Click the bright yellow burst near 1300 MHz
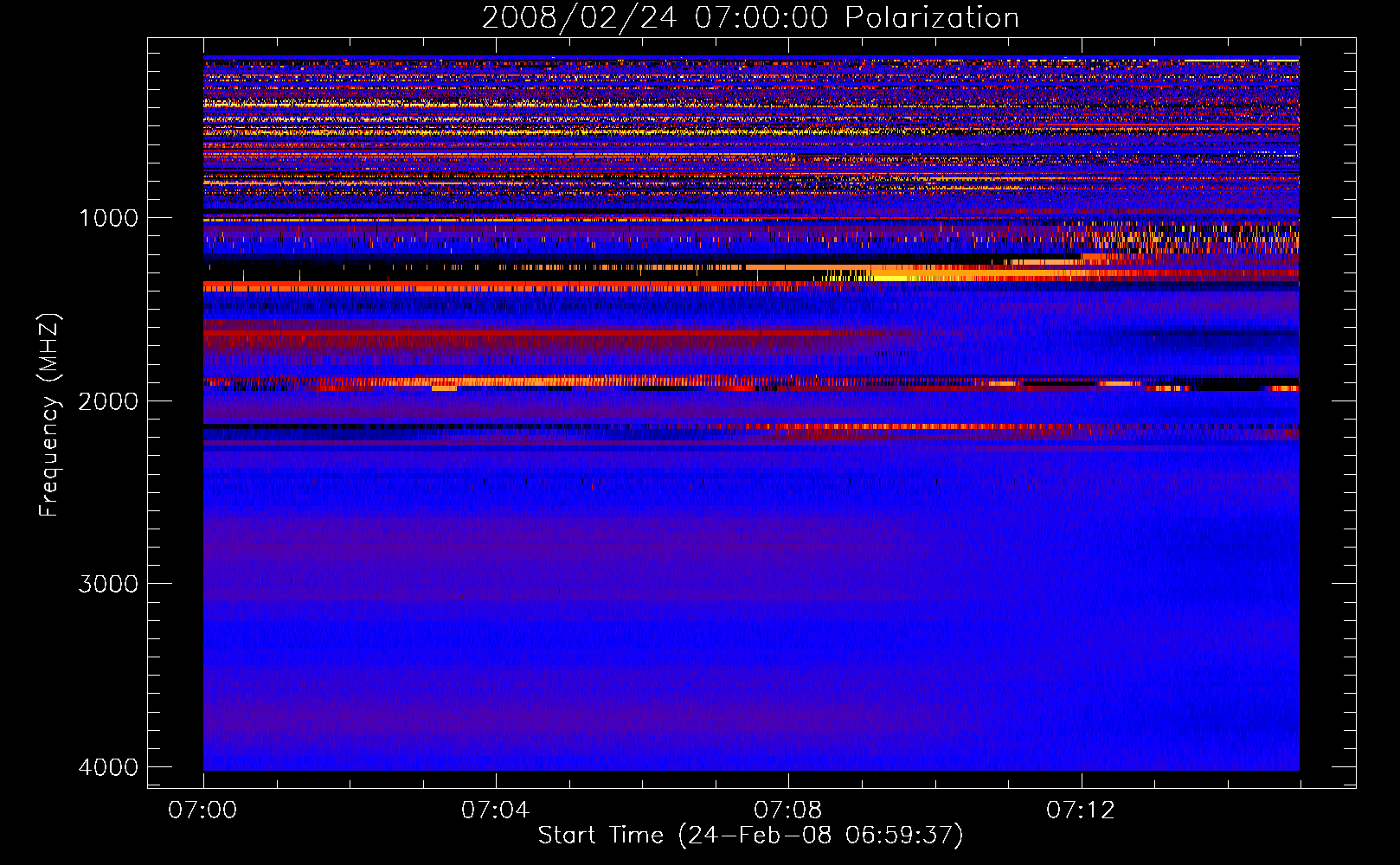This screenshot has height=865, width=1400. [891, 278]
